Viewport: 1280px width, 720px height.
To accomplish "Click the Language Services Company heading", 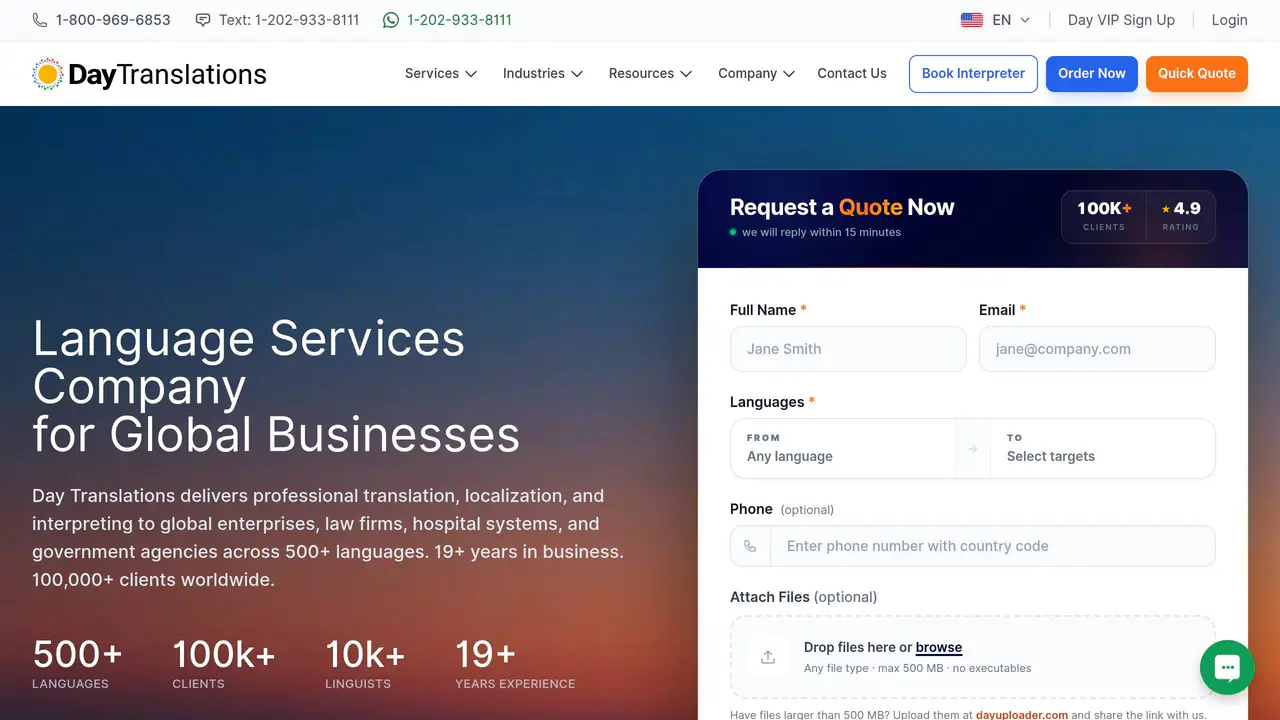I will pyautogui.click(x=276, y=386).
